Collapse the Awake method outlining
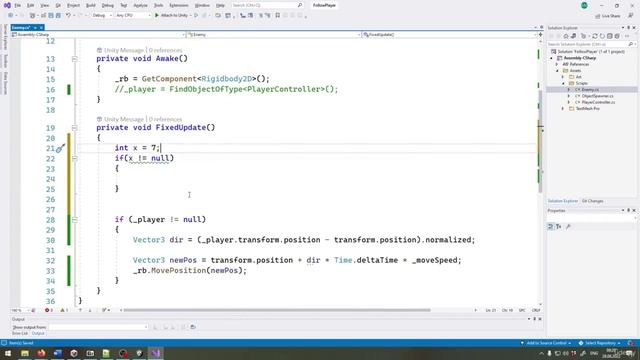The height and width of the screenshot is (360, 640). click(74, 59)
